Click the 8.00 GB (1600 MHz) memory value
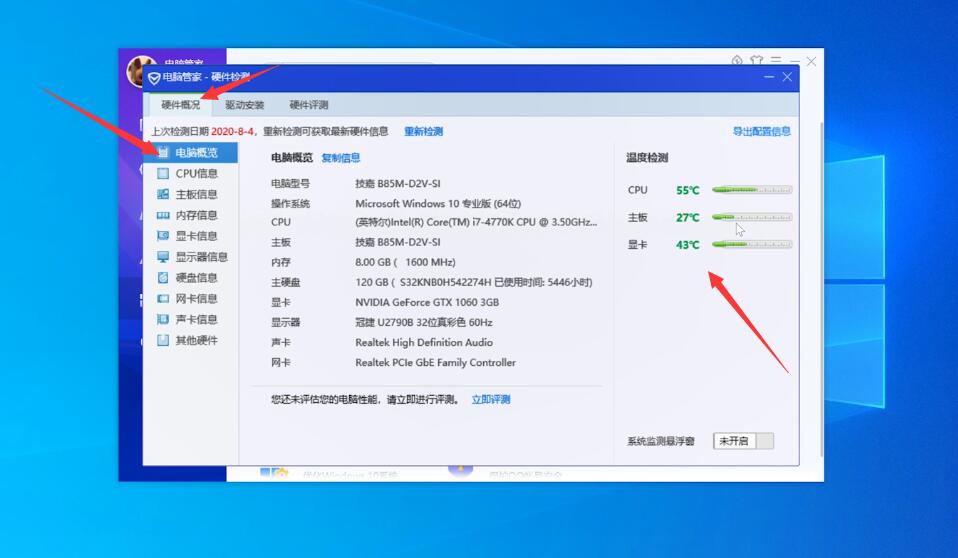Viewport: 958px width, 558px height. [x=405, y=262]
